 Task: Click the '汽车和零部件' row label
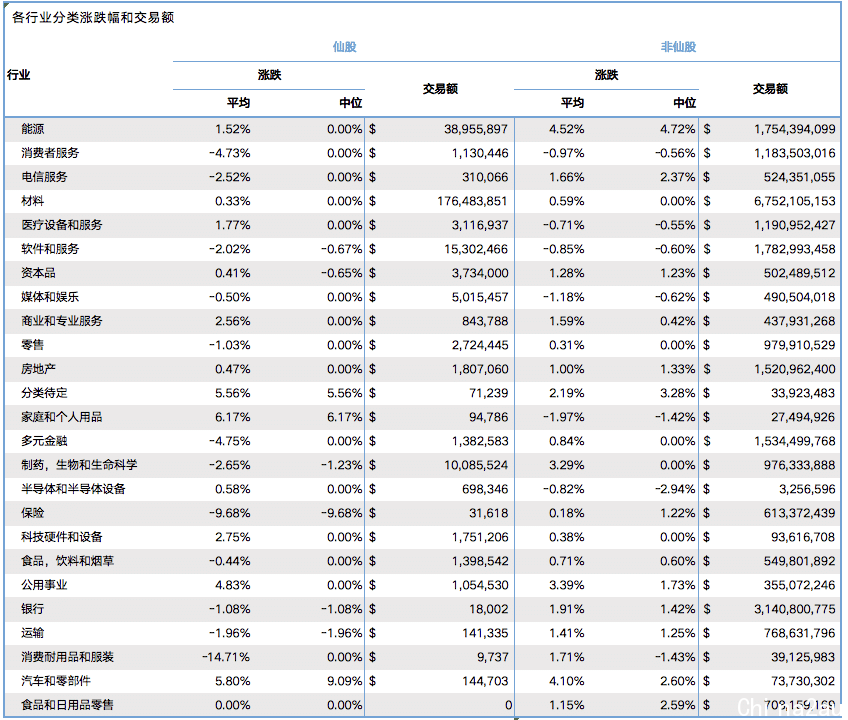(x=56, y=681)
